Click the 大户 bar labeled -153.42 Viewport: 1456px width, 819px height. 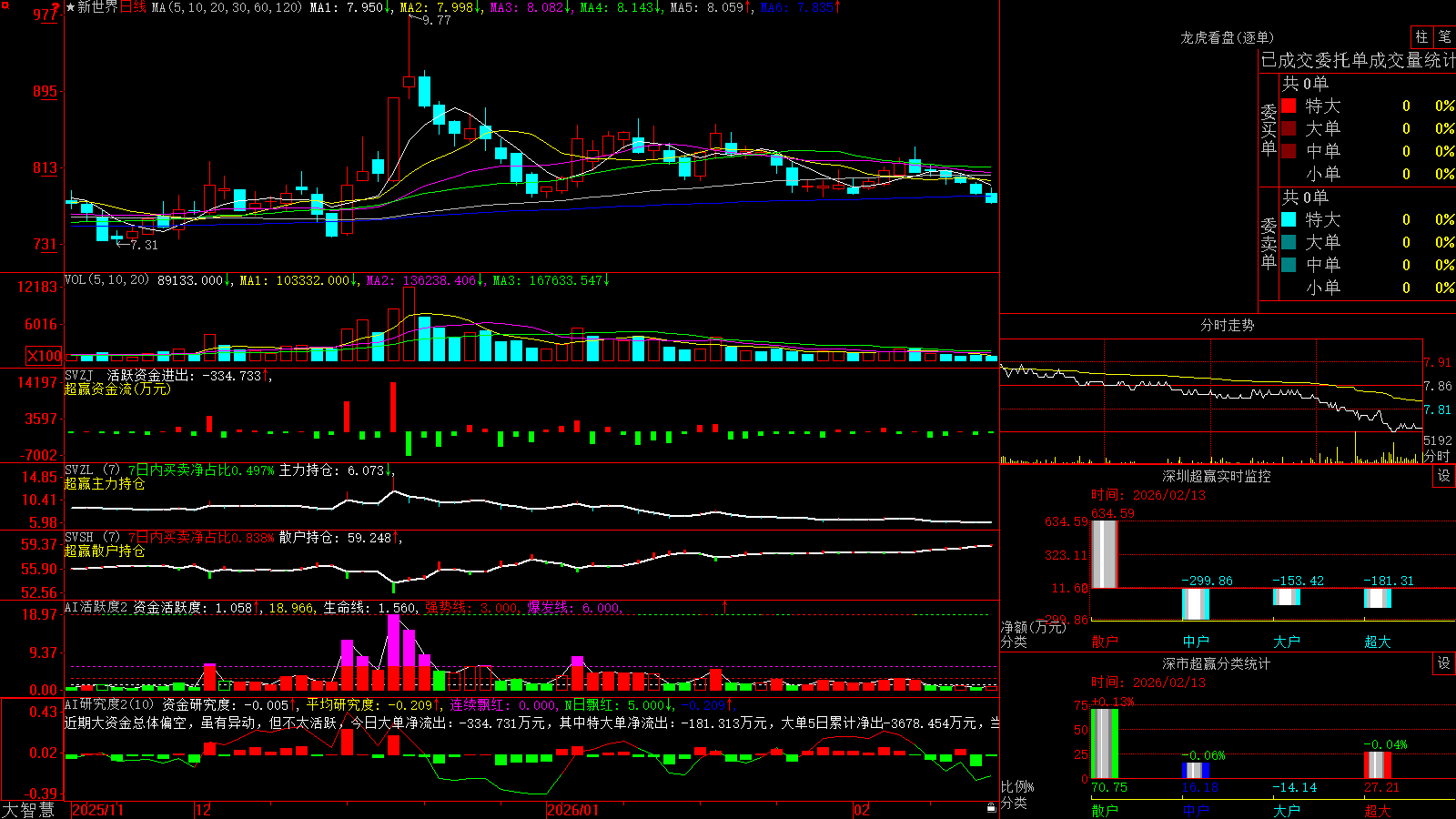(1287, 597)
